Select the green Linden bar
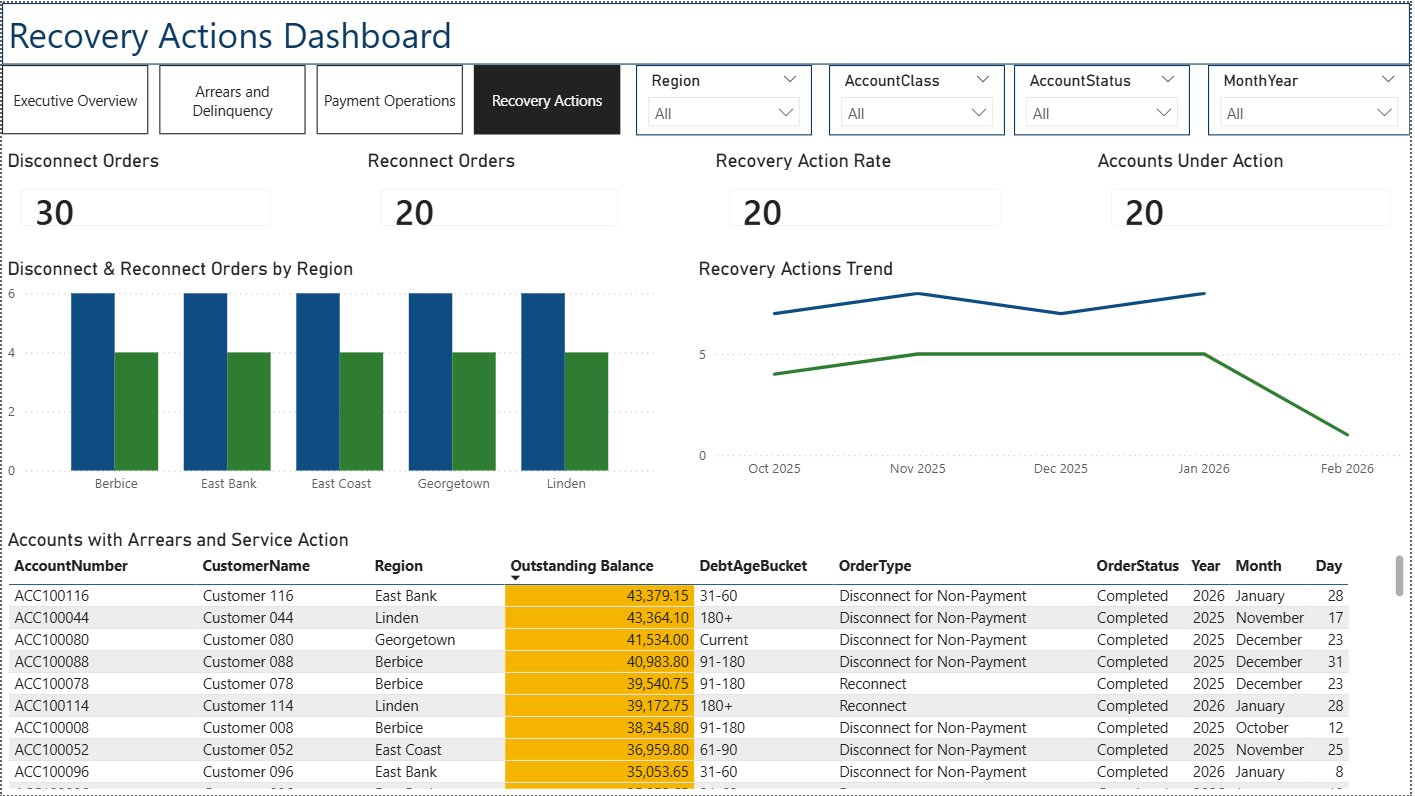Image resolution: width=1415 pixels, height=796 pixels. click(x=586, y=411)
